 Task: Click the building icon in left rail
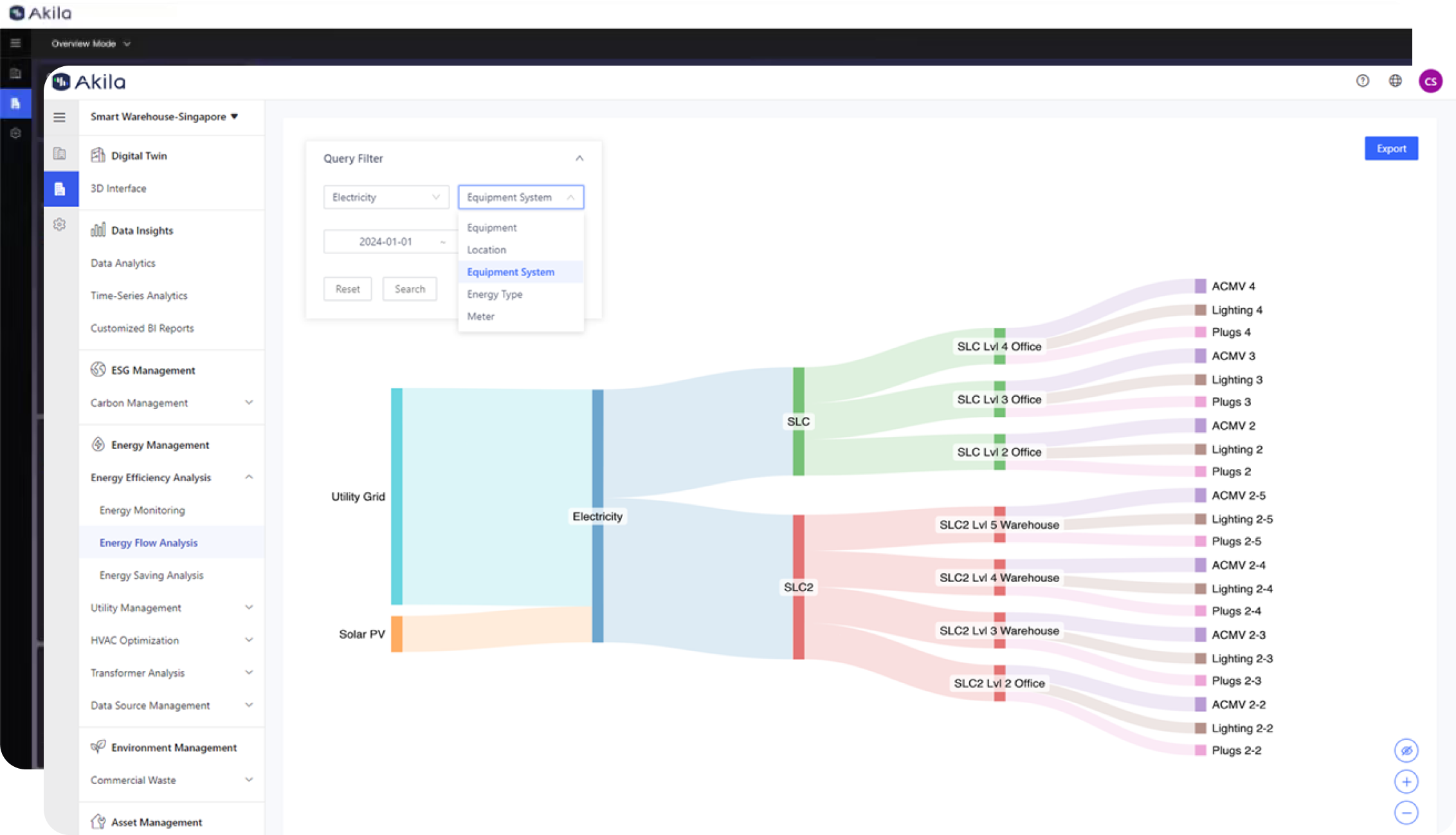tap(59, 154)
